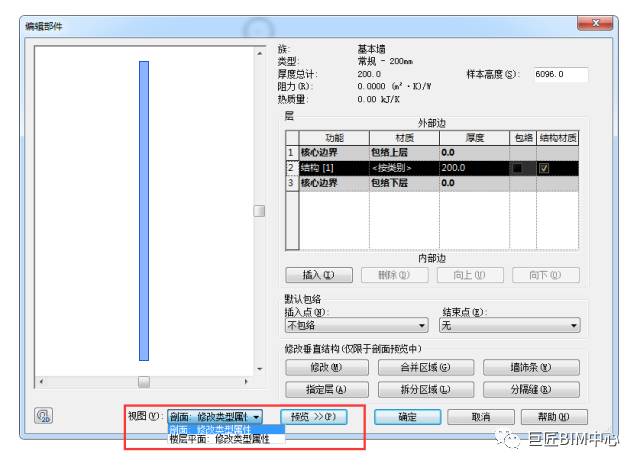Click the 预览 toggle button
Screen dimensions: 640x467
pos(313,417)
